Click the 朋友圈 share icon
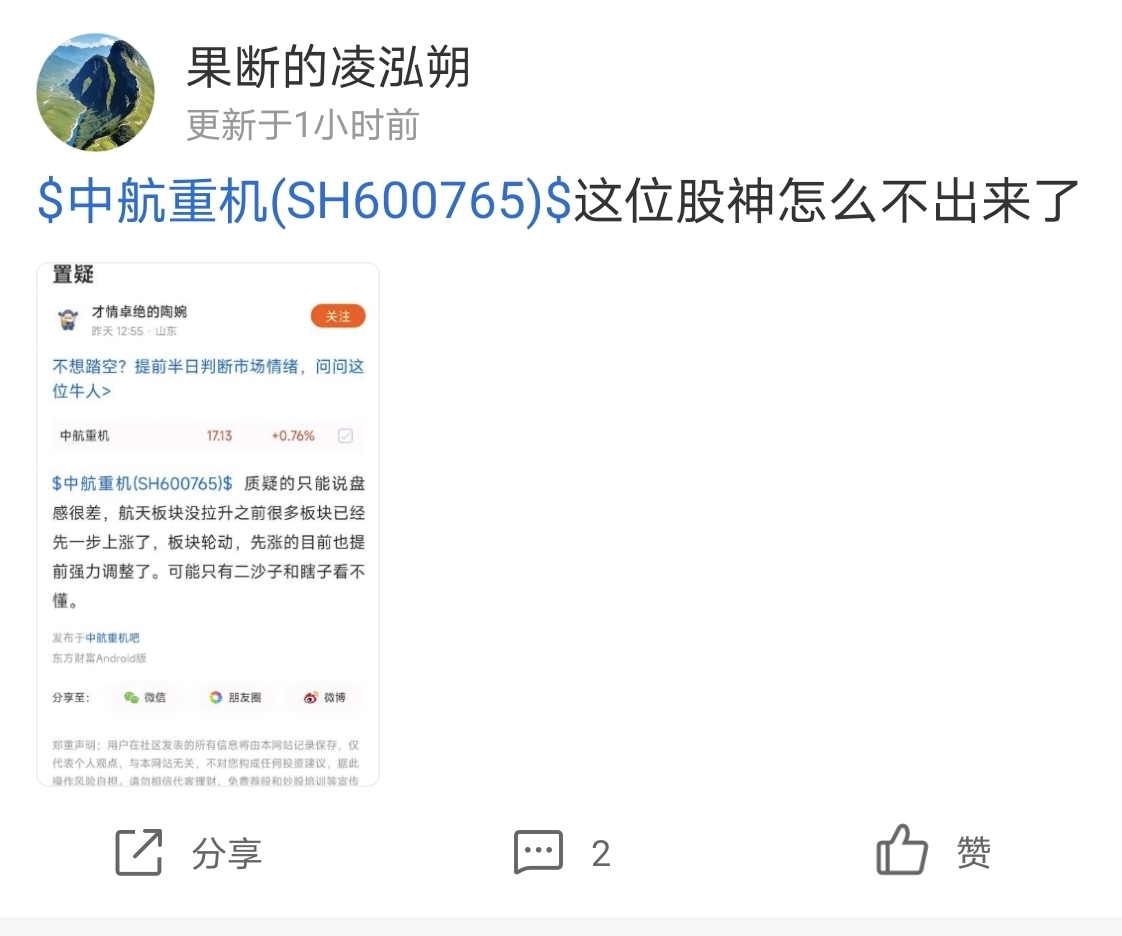Image resolution: width=1122 pixels, height=936 pixels. tap(235, 697)
